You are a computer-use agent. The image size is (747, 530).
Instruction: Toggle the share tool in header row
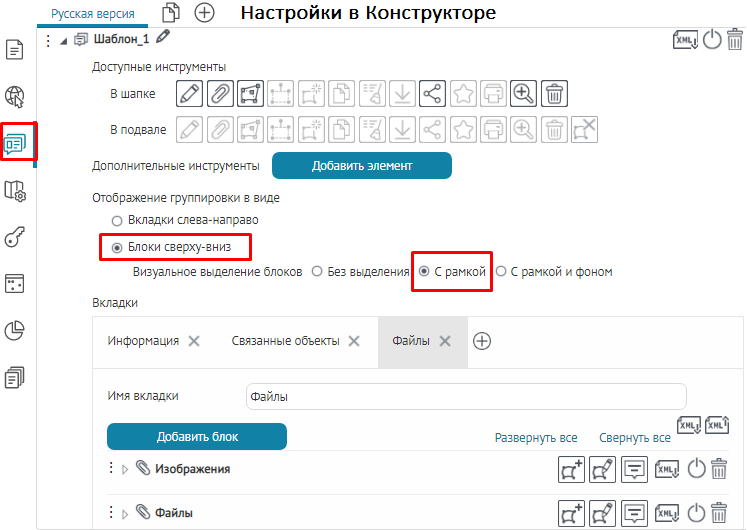pyautogui.click(x=432, y=93)
